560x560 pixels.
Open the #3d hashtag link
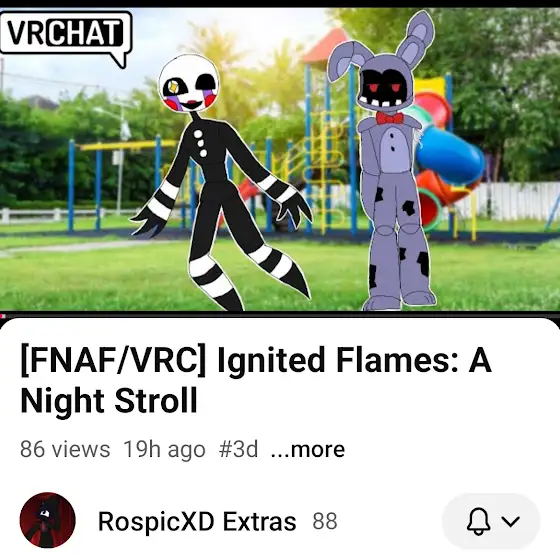(238, 449)
